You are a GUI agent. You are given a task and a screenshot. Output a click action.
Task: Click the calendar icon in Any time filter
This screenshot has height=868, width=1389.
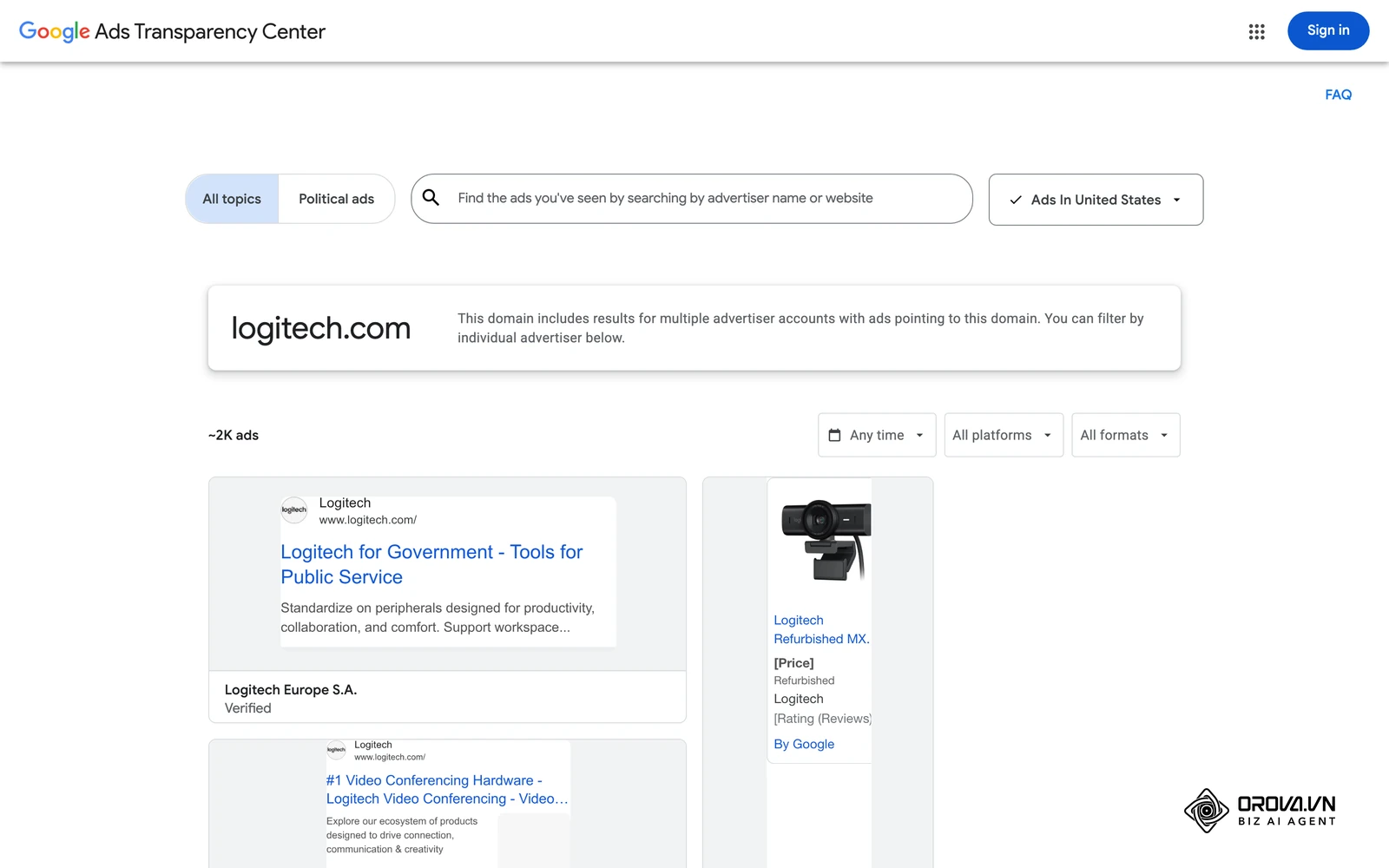point(834,435)
